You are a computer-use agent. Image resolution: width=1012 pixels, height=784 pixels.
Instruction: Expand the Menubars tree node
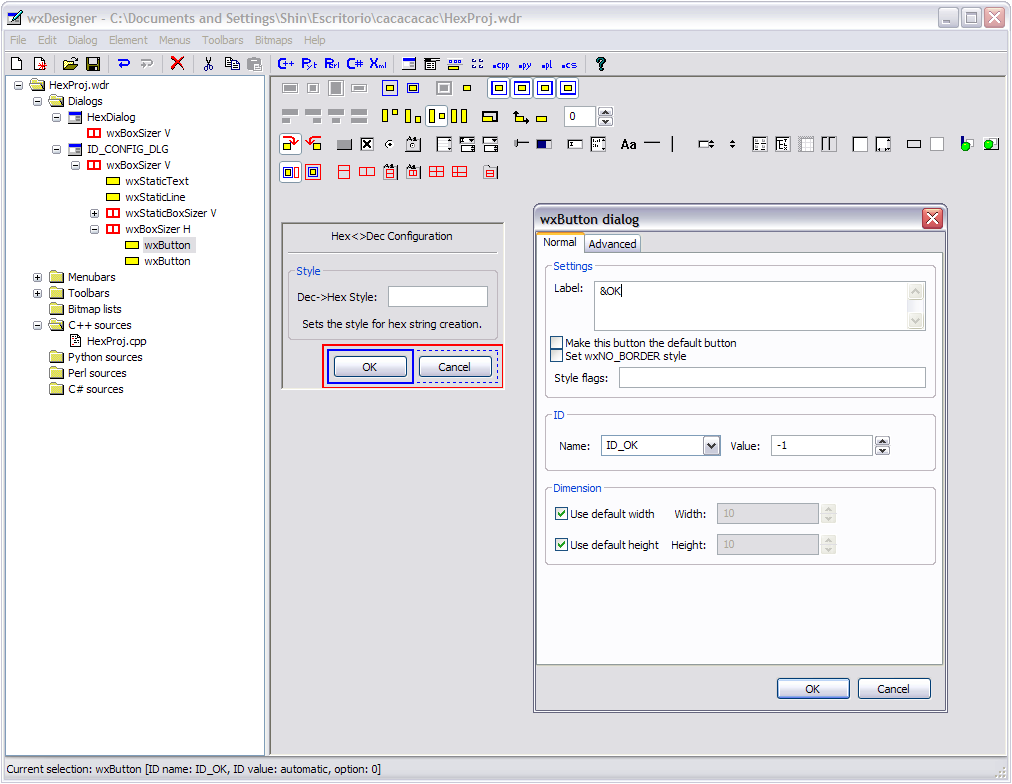pos(38,277)
